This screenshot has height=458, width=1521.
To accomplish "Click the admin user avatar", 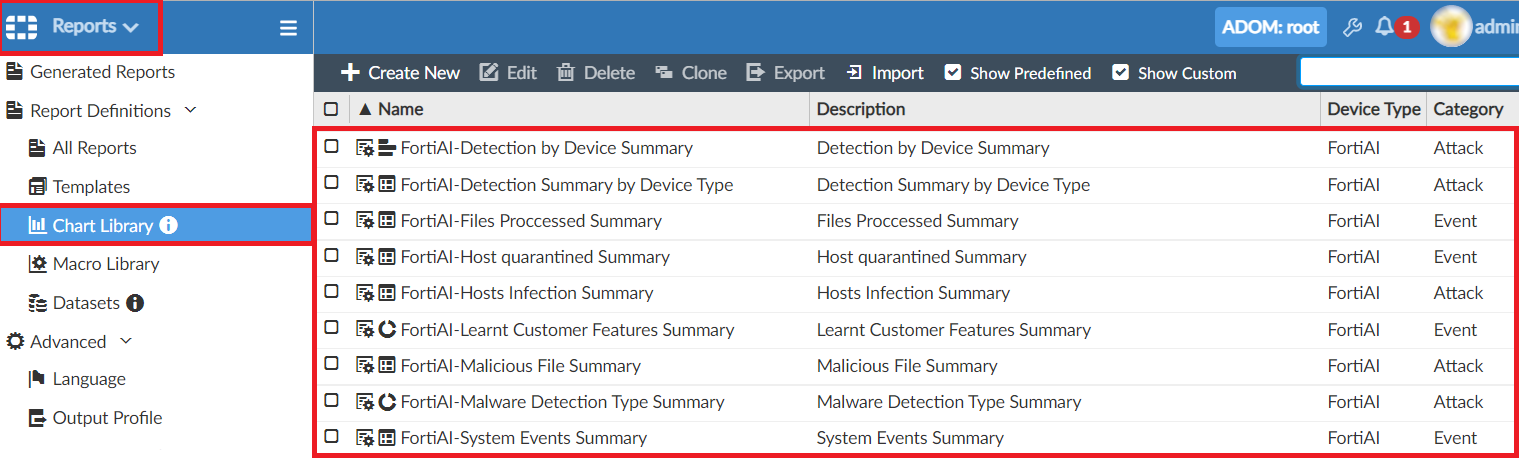I will [x=1450, y=27].
